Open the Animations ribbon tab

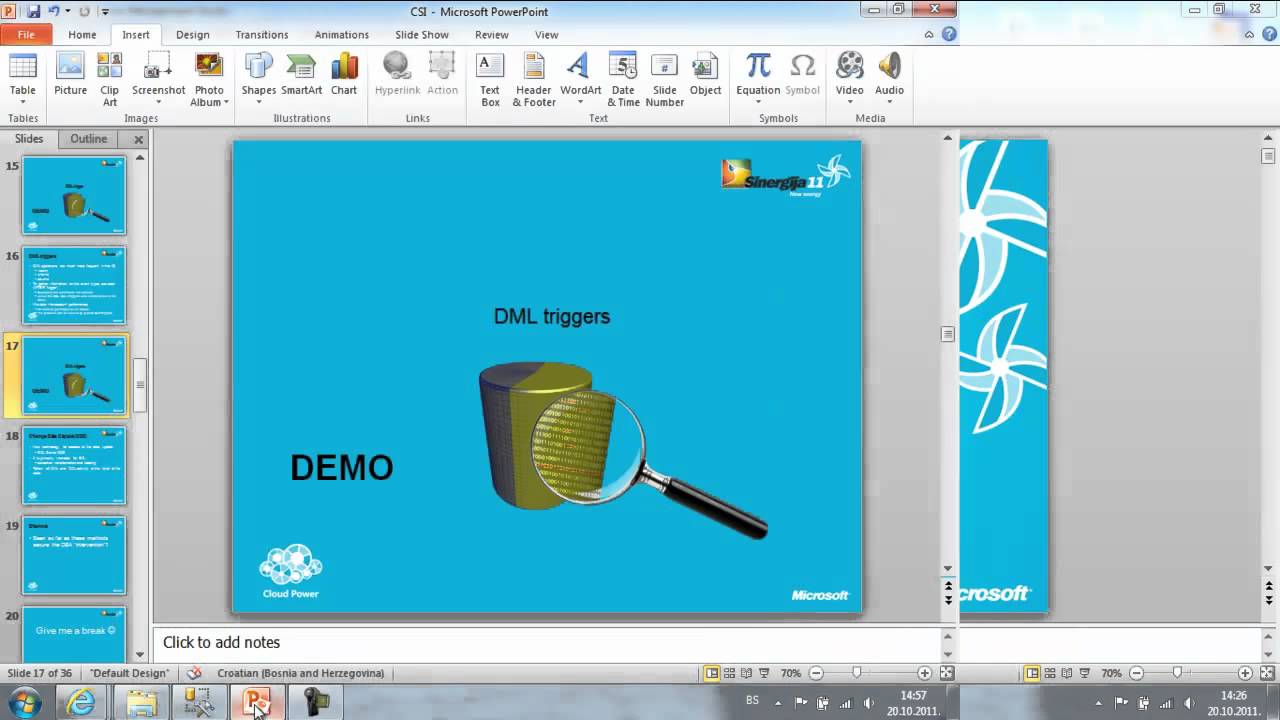(342, 34)
